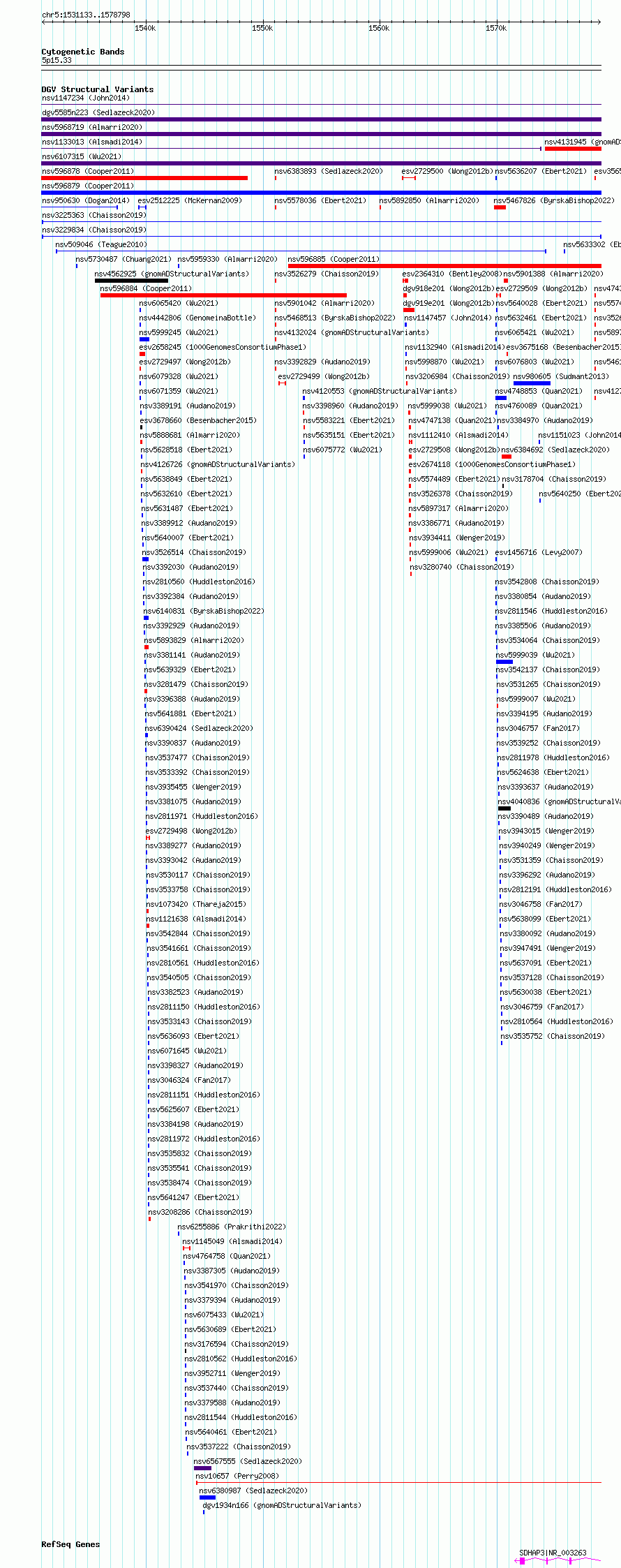Open variant nsv596884 (Cooper2011)
This screenshot has height=1568, width=621.
[146, 288]
